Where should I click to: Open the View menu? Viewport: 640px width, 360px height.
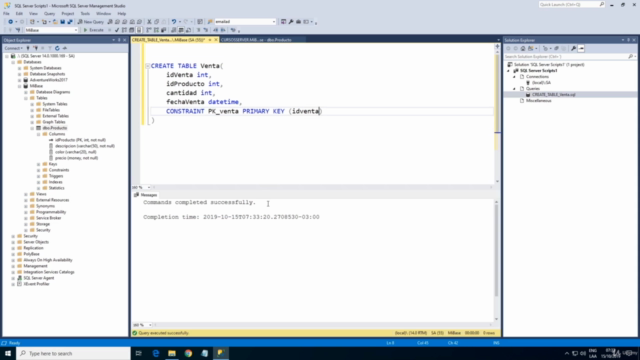33,13
